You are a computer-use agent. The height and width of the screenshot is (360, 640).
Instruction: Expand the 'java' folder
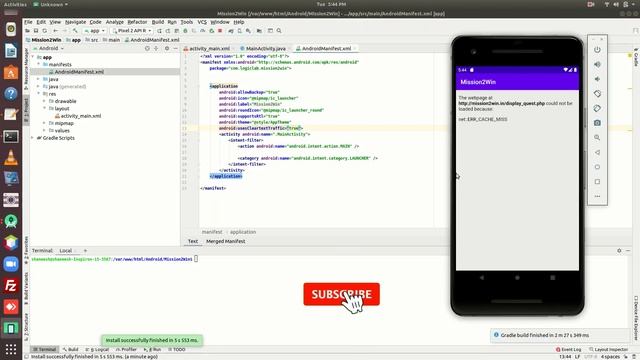pyautogui.click(x=39, y=79)
